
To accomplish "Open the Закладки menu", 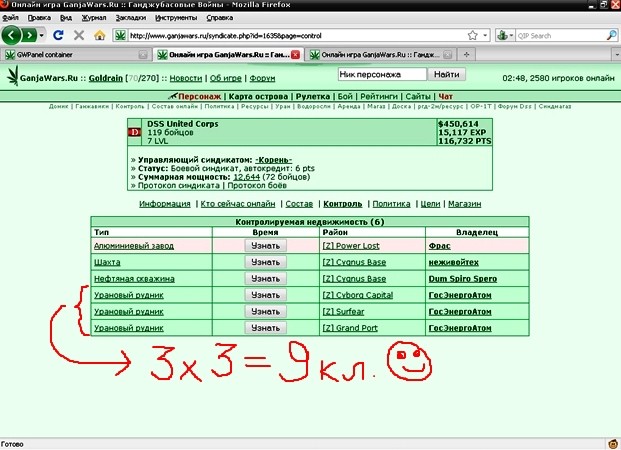I will tap(131, 18).
